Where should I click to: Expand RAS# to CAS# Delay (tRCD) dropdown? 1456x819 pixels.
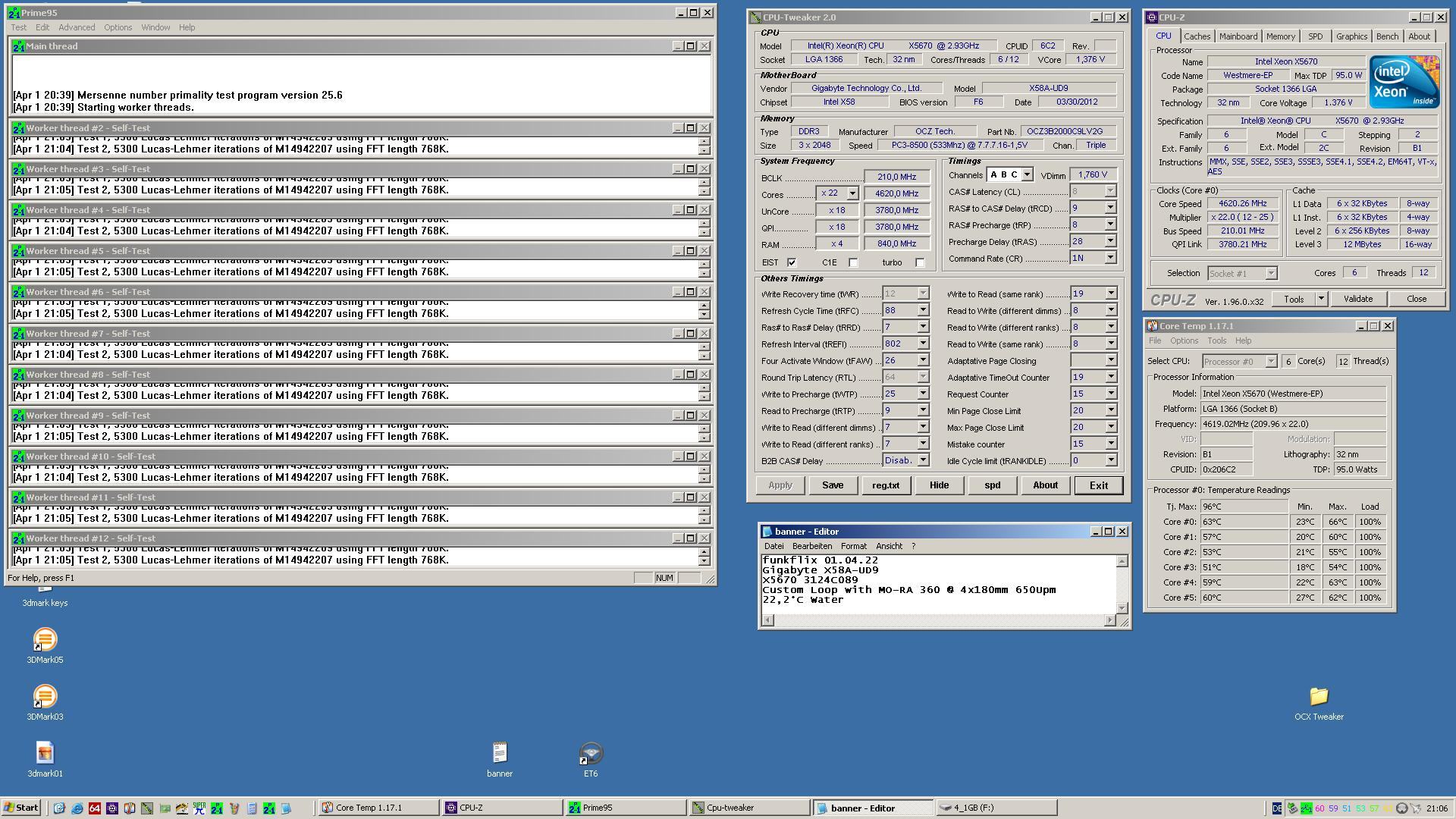[1110, 208]
